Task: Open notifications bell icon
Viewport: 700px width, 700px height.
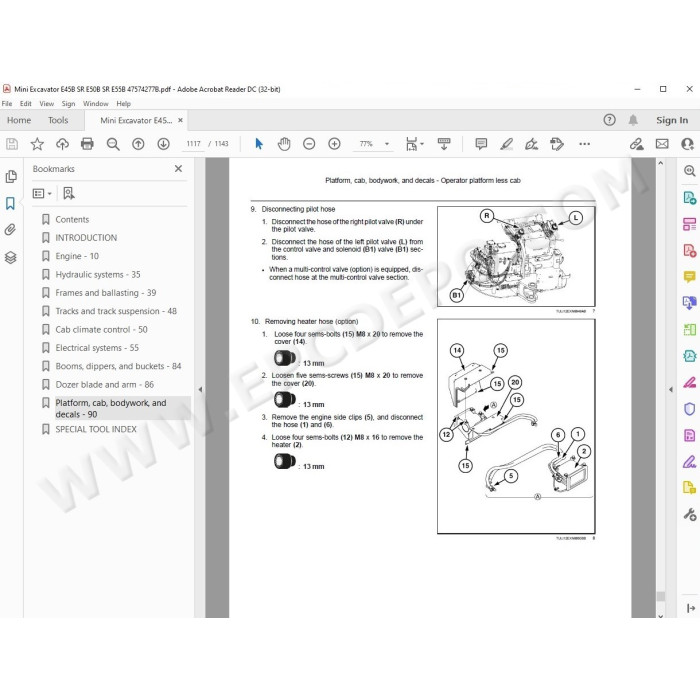Action: (633, 120)
